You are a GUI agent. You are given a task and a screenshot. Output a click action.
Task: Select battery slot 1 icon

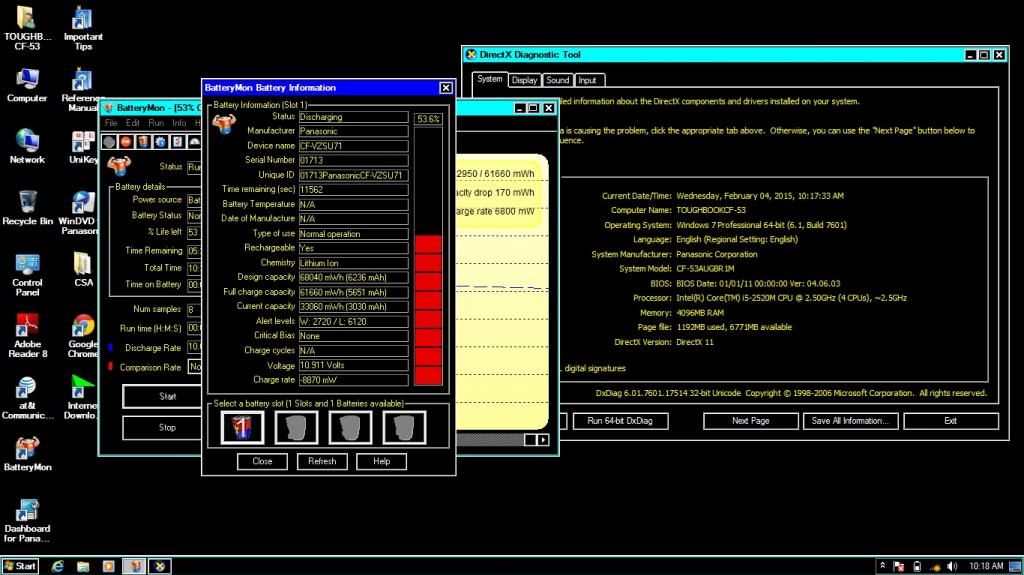[x=242, y=427]
